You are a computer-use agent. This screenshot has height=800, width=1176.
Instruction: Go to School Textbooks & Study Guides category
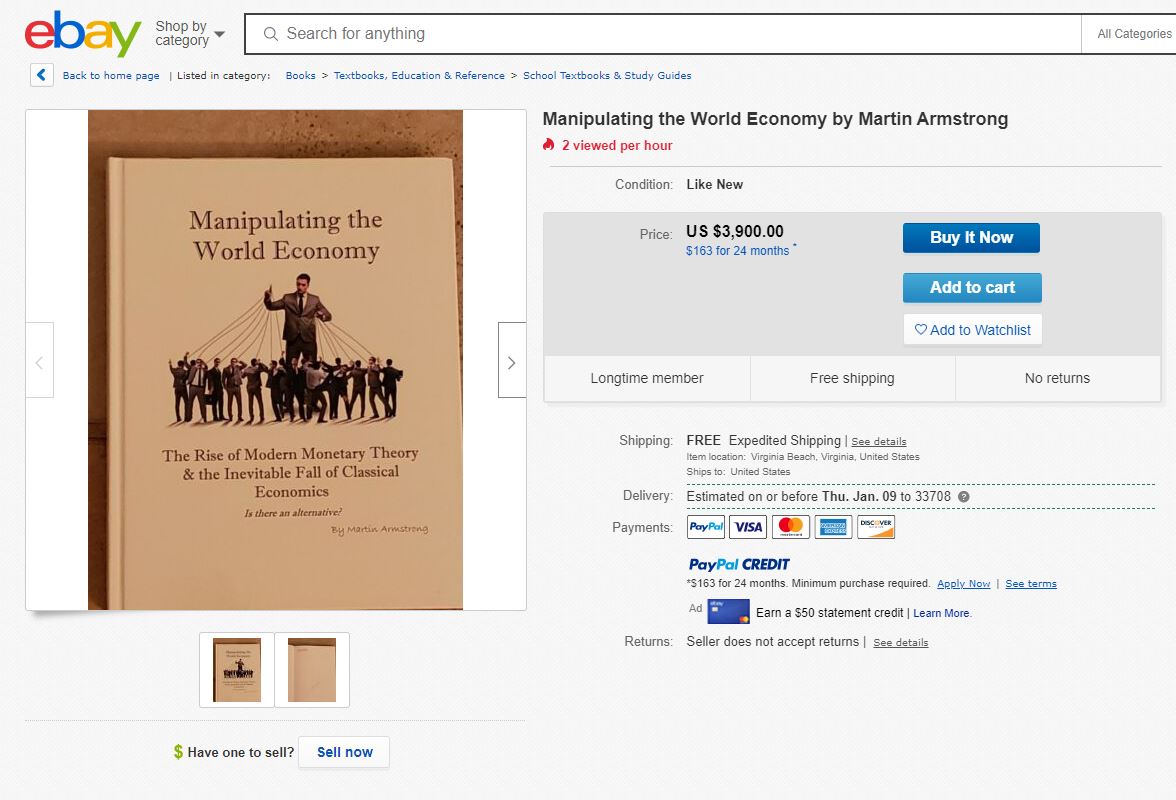tap(607, 76)
